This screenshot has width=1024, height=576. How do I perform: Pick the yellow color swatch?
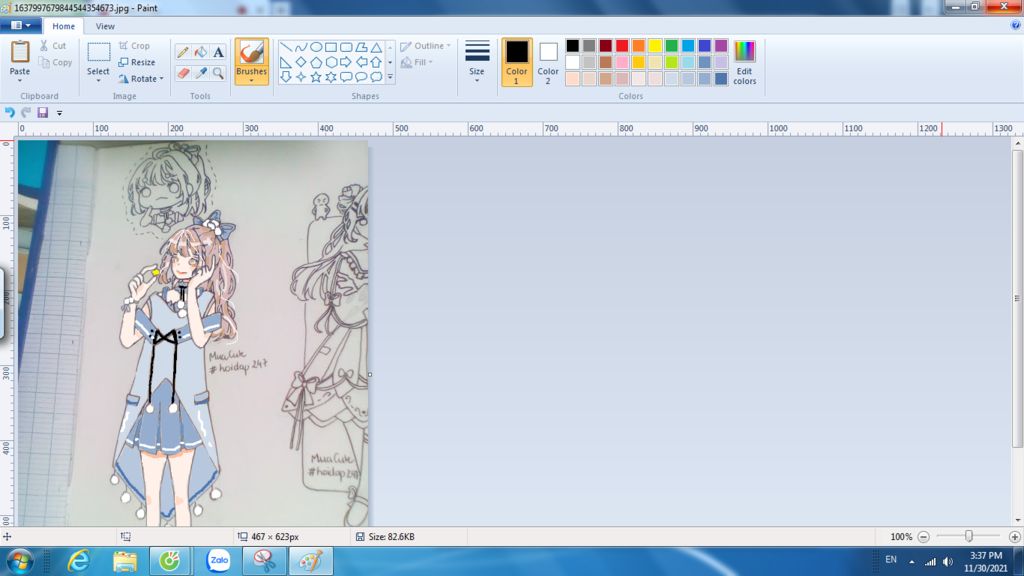[655, 46]
